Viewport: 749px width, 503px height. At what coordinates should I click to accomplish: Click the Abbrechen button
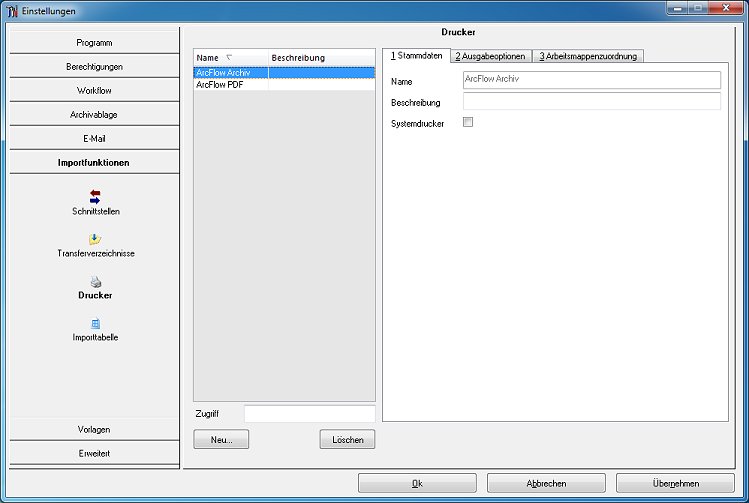[x=546, y=483]
